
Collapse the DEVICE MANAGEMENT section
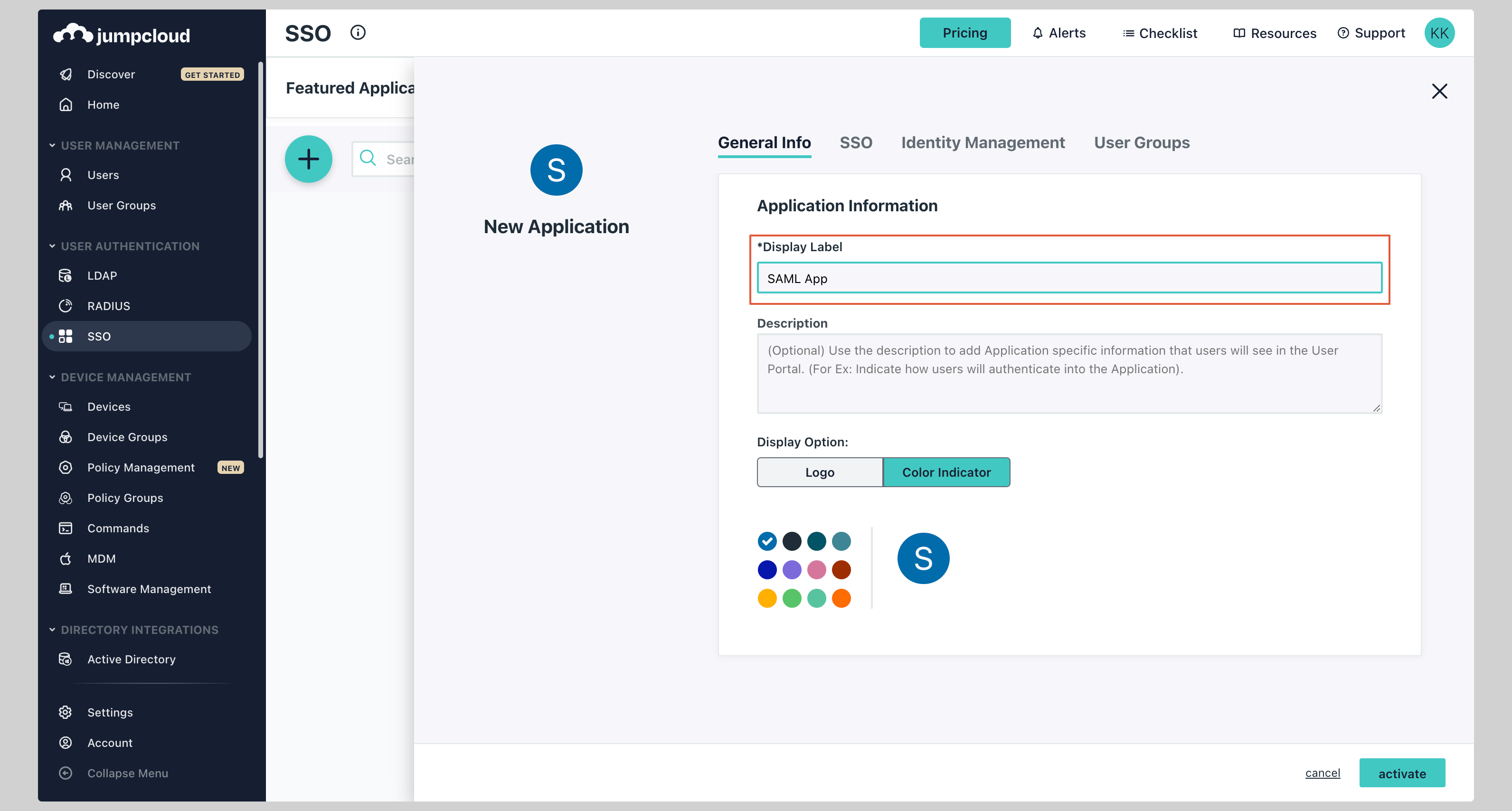(x=52, y=377)
